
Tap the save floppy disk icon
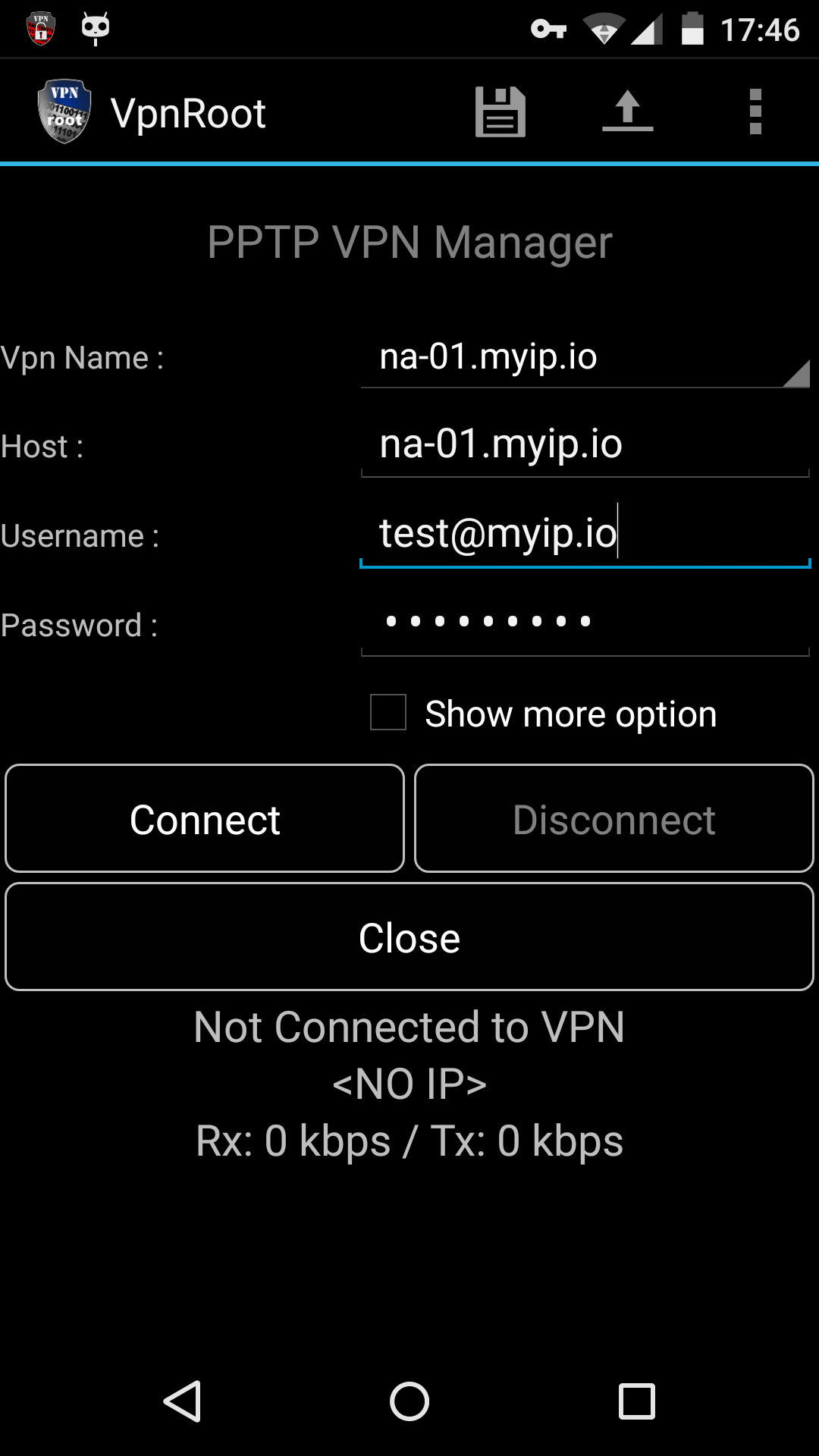500,112
